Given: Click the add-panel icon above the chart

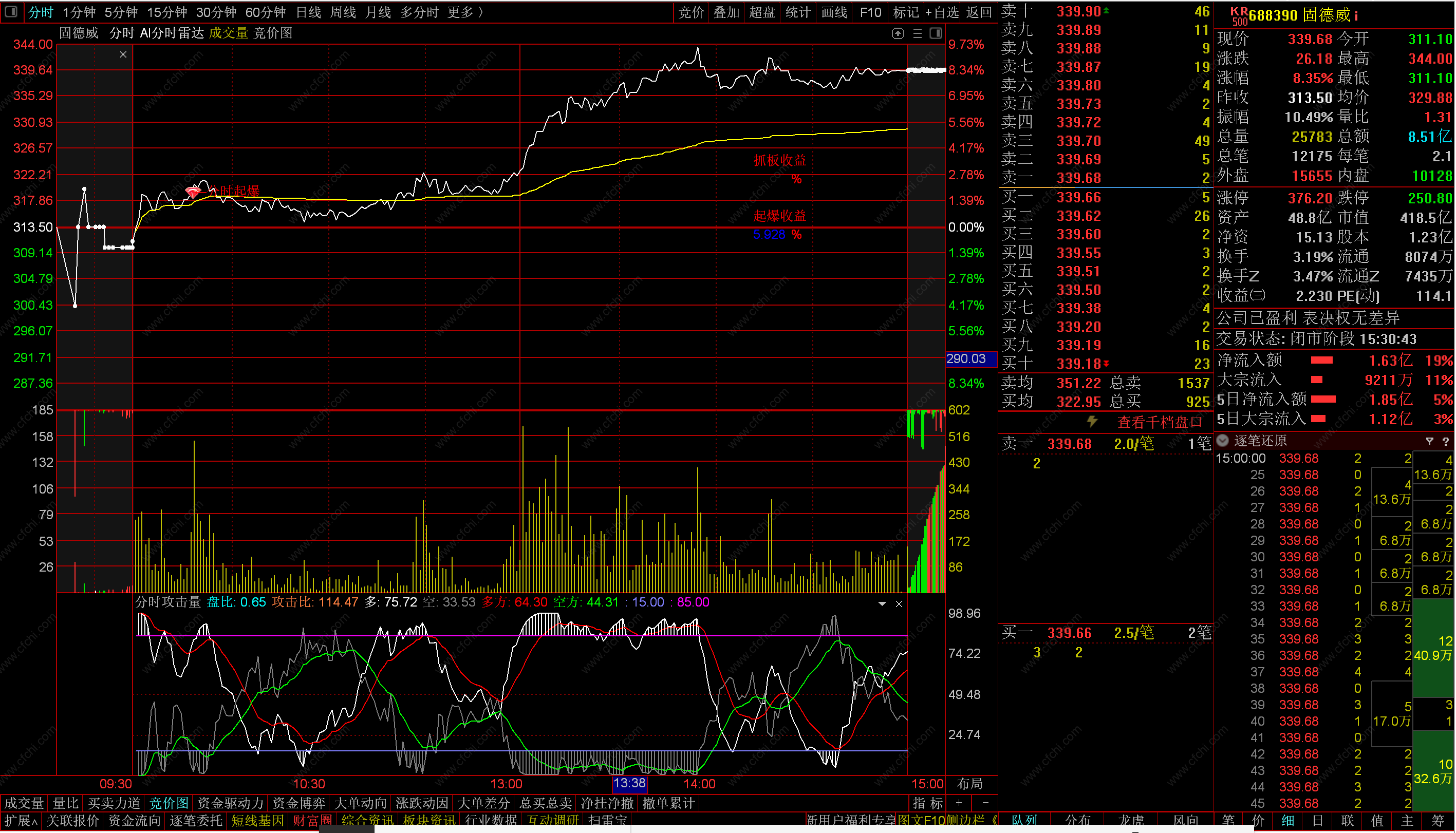Looking at the screenshot, I should click(x=898, y=34).
